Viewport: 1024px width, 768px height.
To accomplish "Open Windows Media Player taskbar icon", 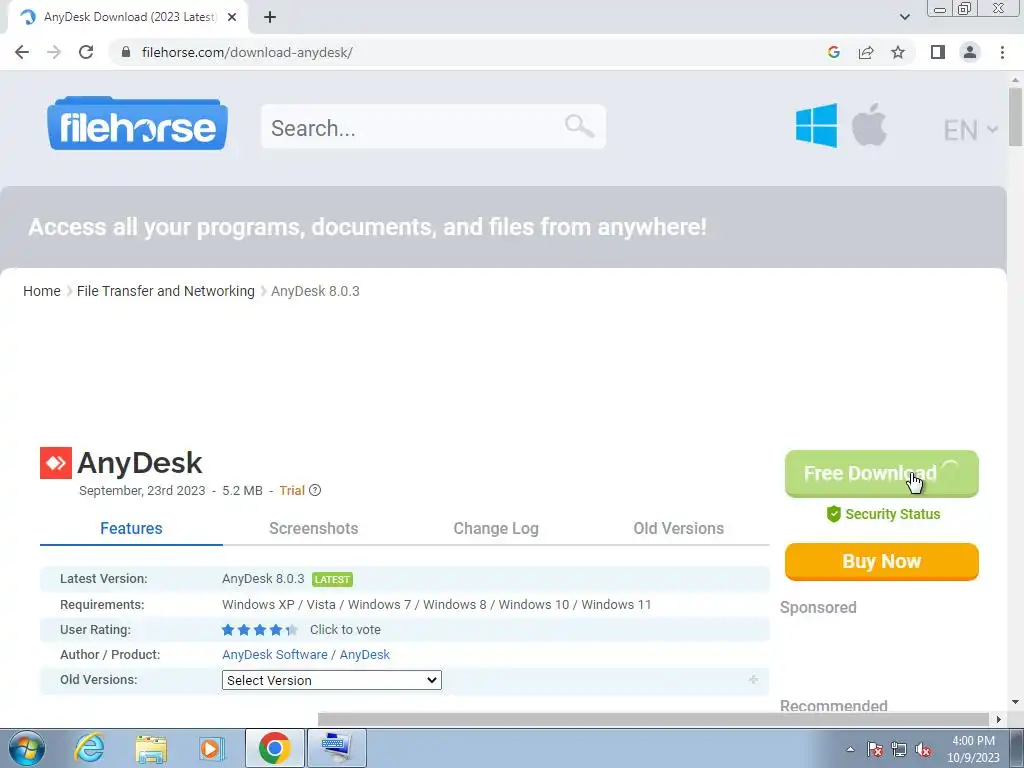I will [x=212, y=748].
